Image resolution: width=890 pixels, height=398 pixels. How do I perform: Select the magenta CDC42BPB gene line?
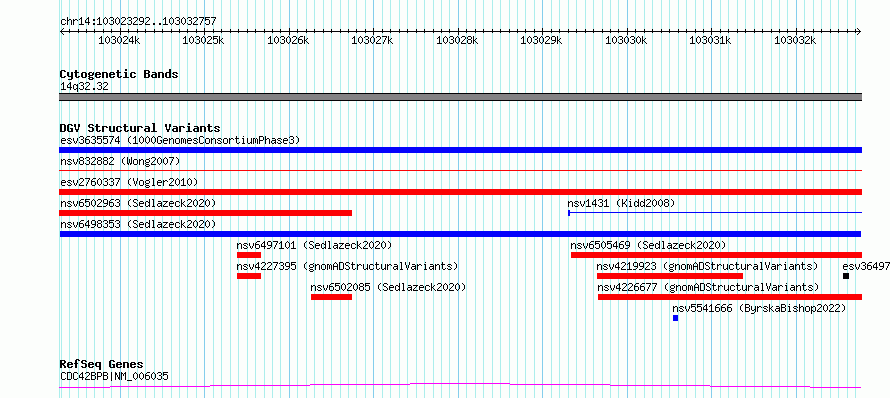tap(460, 386)
